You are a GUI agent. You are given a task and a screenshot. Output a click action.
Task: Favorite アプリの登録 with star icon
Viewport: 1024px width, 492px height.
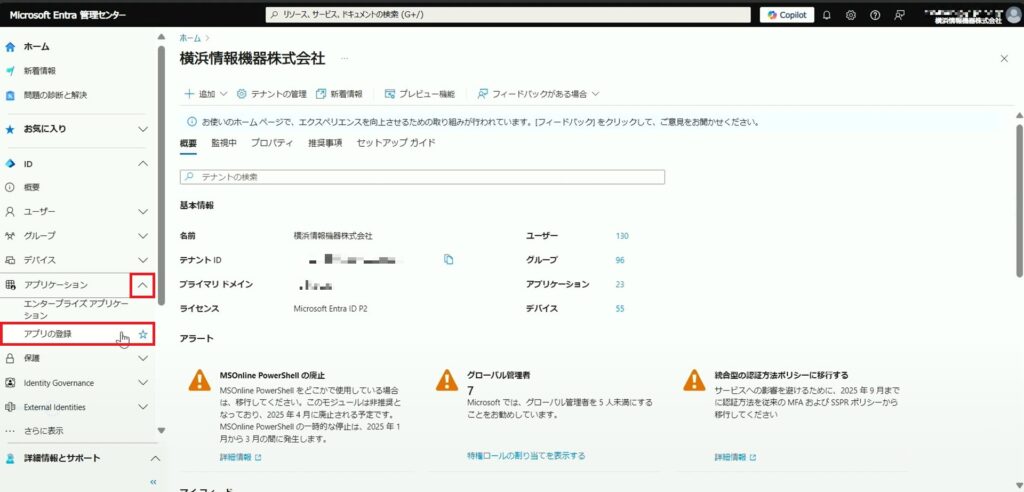coord(143,335)
